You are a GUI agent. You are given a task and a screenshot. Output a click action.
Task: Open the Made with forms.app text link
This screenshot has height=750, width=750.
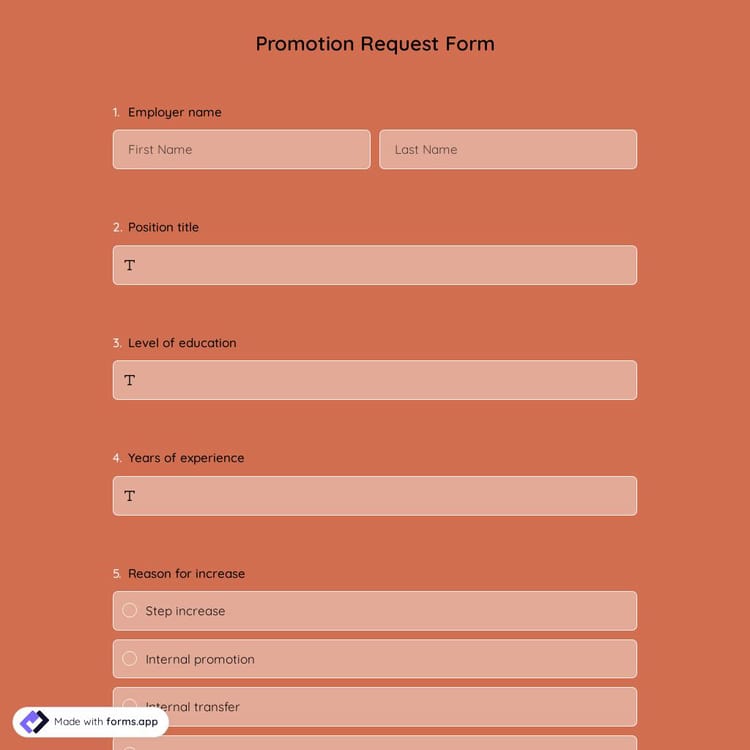point(106,722)
